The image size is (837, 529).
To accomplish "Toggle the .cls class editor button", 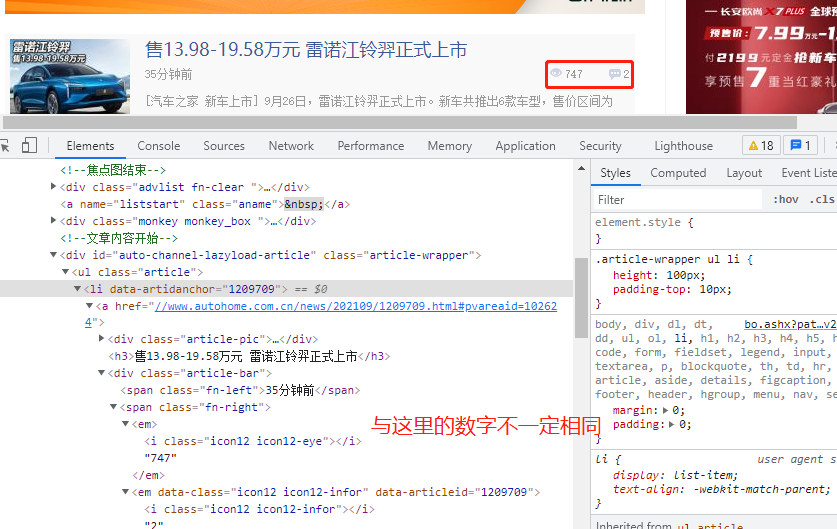I will (x=821, y=200).
